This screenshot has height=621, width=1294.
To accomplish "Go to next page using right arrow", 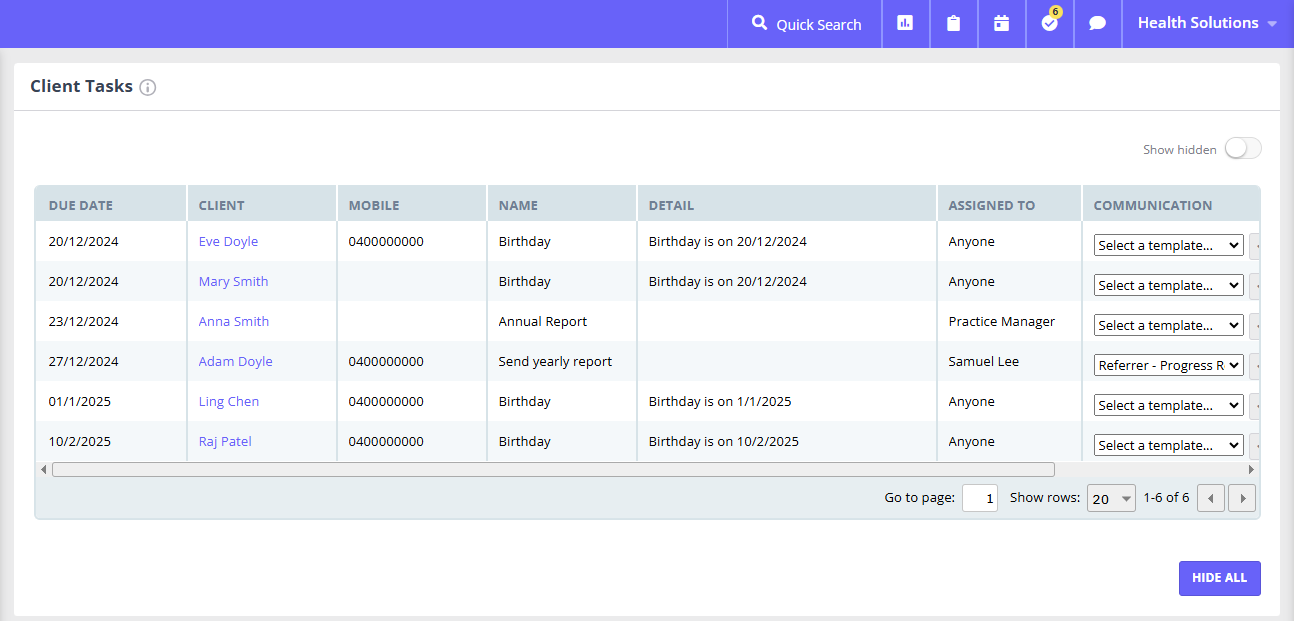I will (1242, 498).
